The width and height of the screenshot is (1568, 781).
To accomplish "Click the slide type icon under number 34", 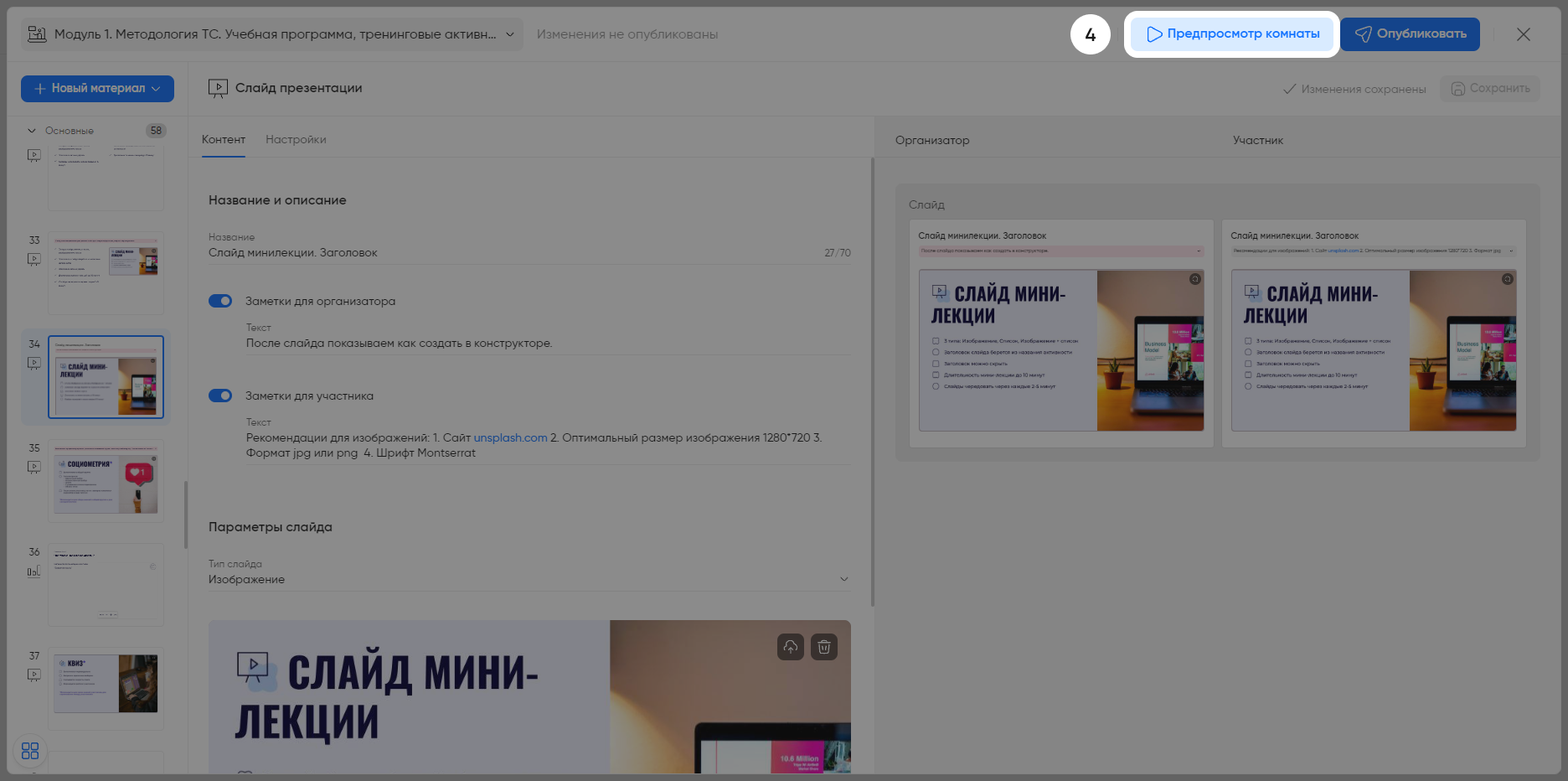I will (34, 364).
